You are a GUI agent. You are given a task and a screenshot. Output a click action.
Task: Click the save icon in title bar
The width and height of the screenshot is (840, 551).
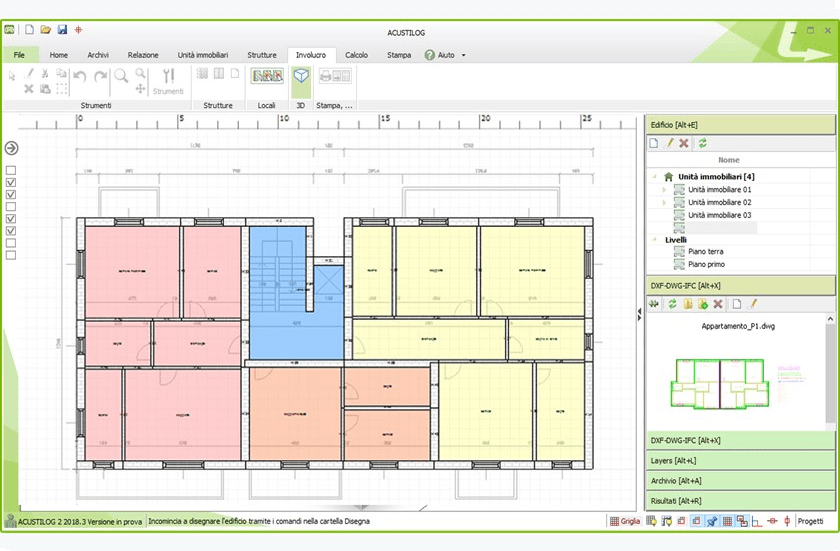62,31
